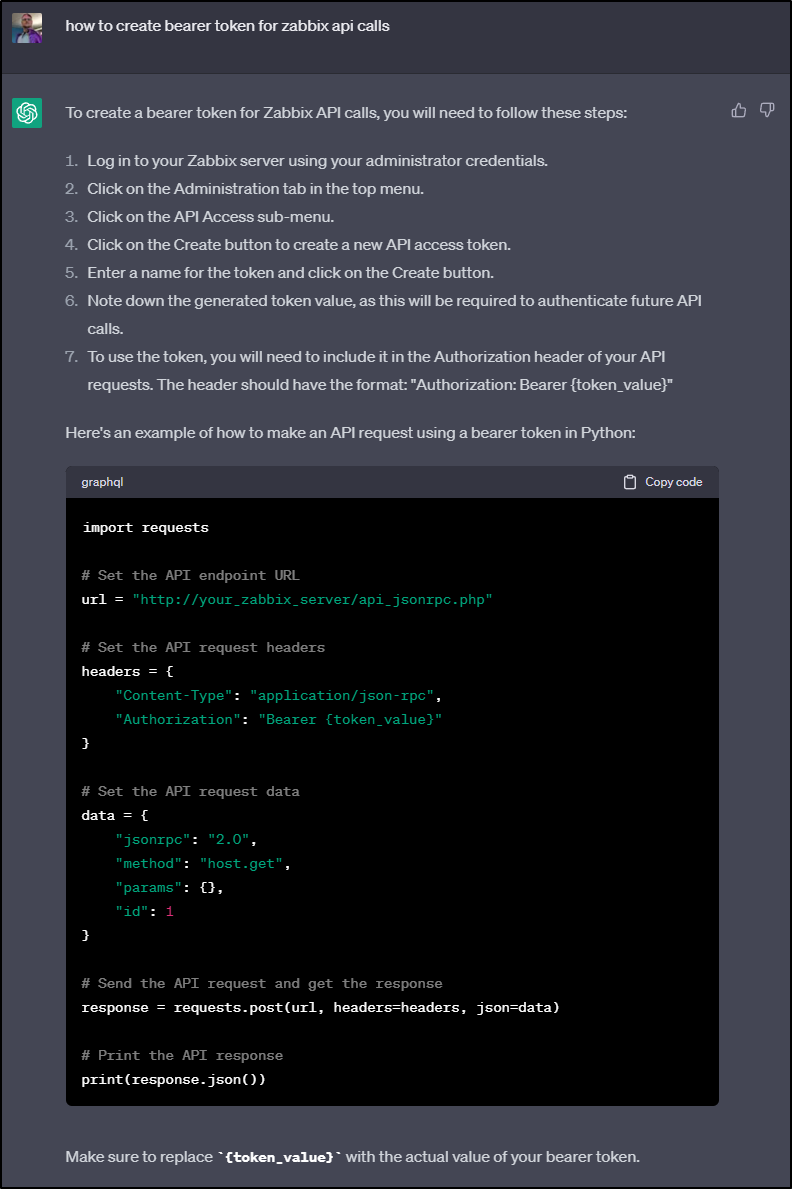Click step 7 about Authorization header

pyautogui.click(x=380, y=371)
